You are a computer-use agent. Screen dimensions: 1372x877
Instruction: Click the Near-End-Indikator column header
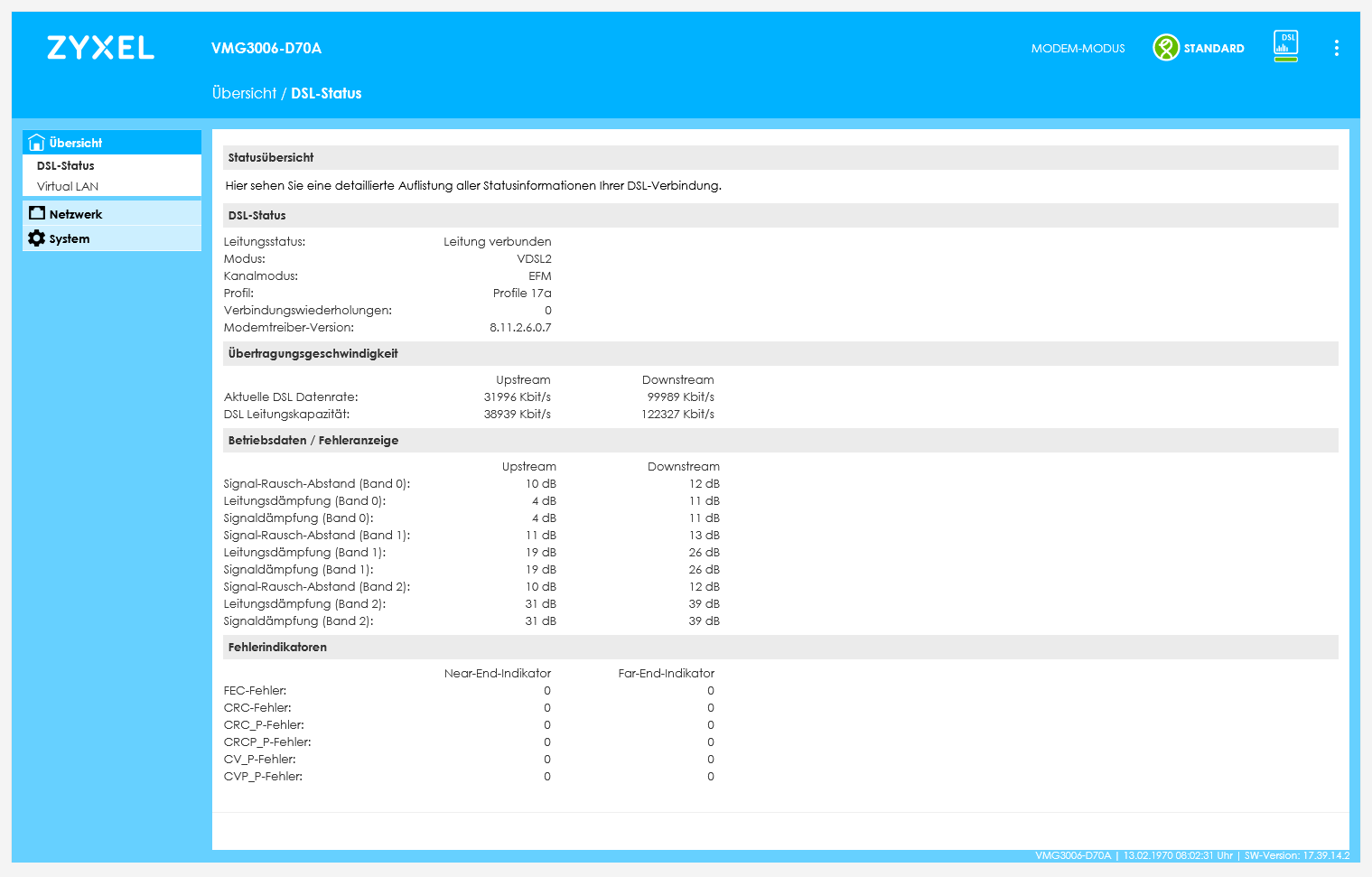498,674
